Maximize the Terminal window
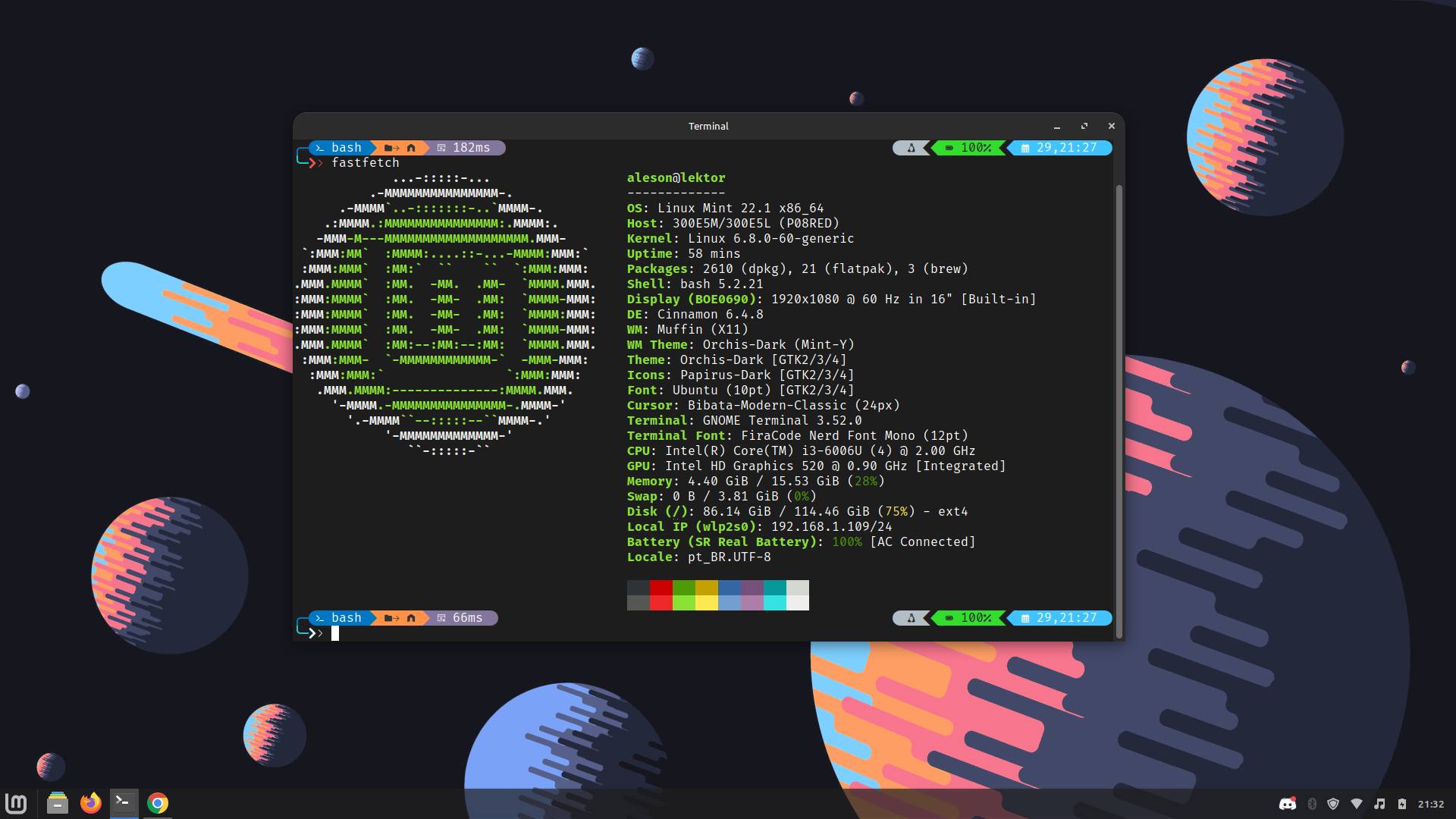This screenshot has width=1456, height=819. [1084, 127]
